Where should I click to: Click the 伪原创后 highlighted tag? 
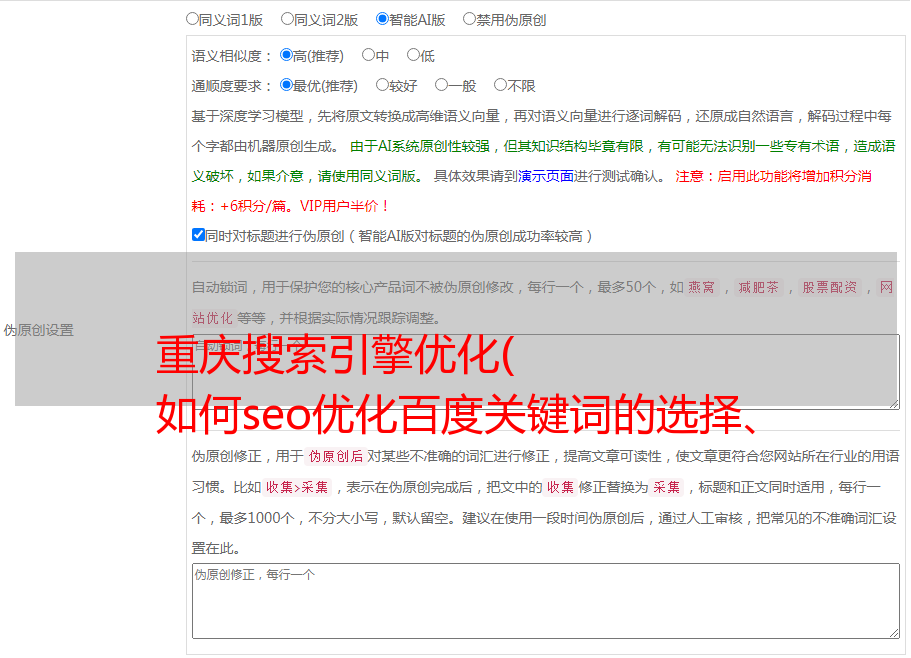pos(336,456)
